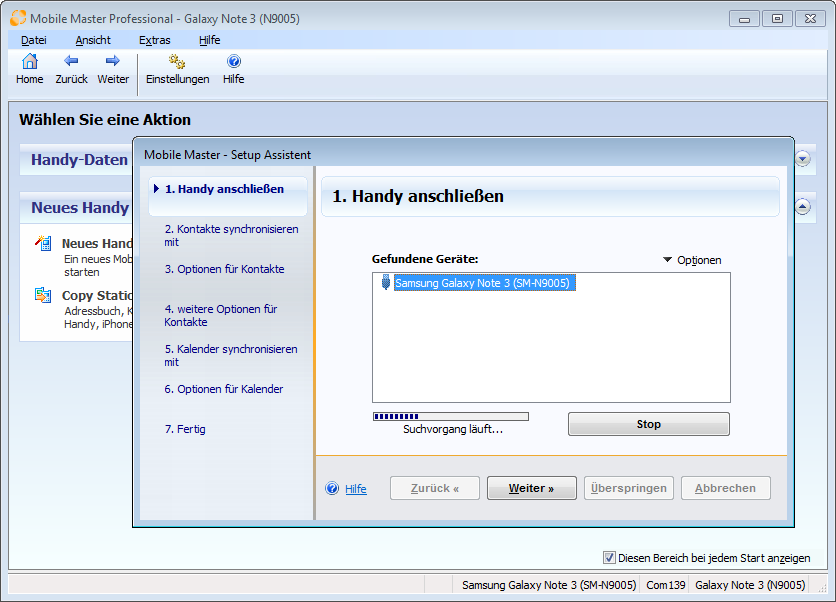Open the Optionen dropdown above the device list

pyautogui.click(x=692, y=260)
